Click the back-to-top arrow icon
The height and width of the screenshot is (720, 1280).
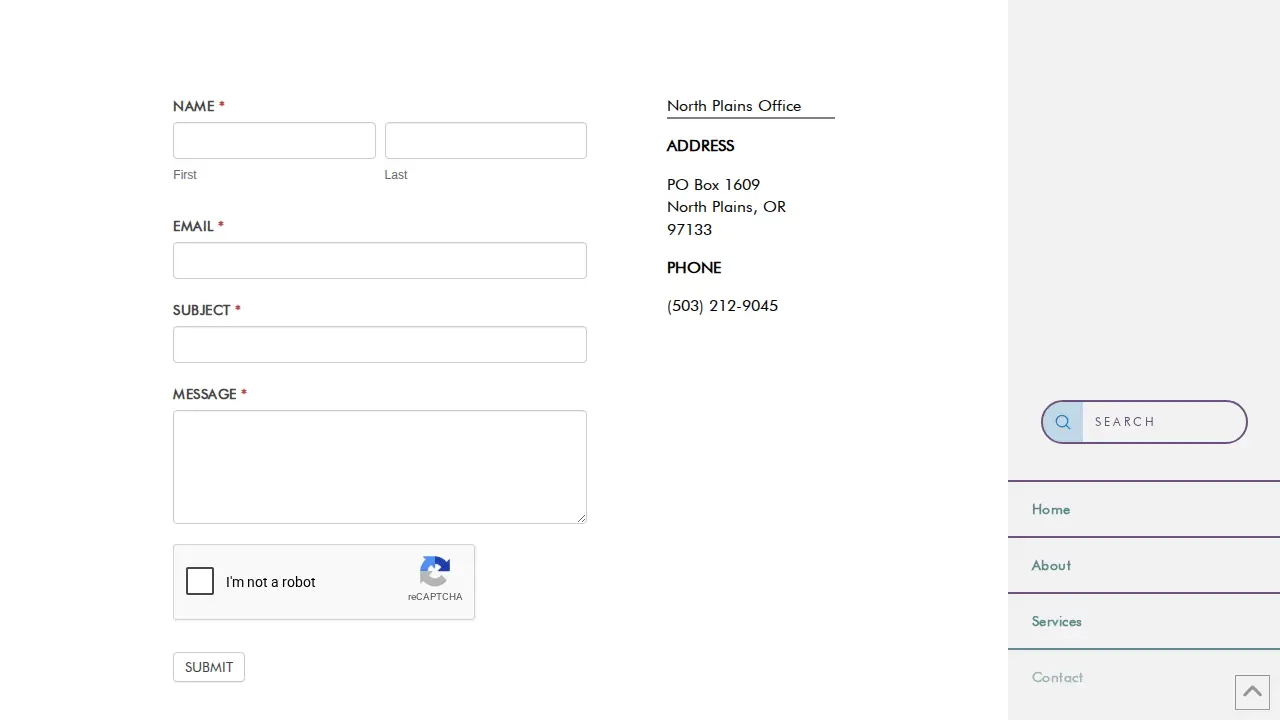point(1252,692)
